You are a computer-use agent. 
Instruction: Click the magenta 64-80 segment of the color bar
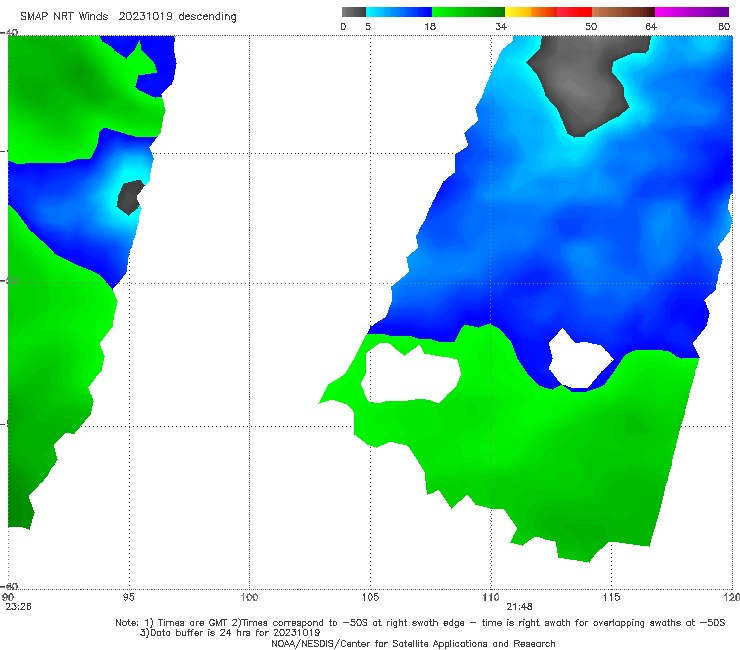point(692,12)
